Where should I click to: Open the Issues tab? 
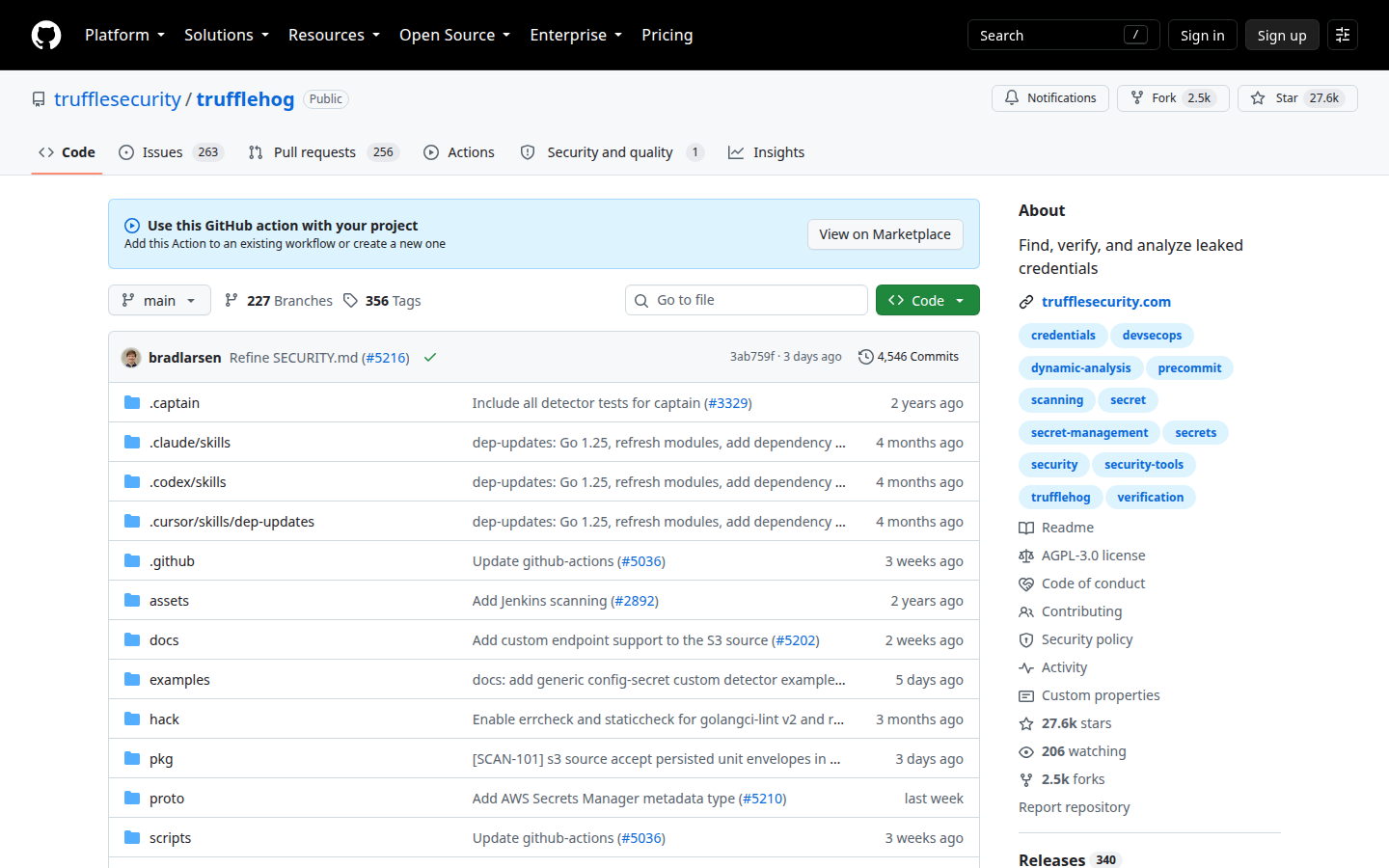click(171, 152)
